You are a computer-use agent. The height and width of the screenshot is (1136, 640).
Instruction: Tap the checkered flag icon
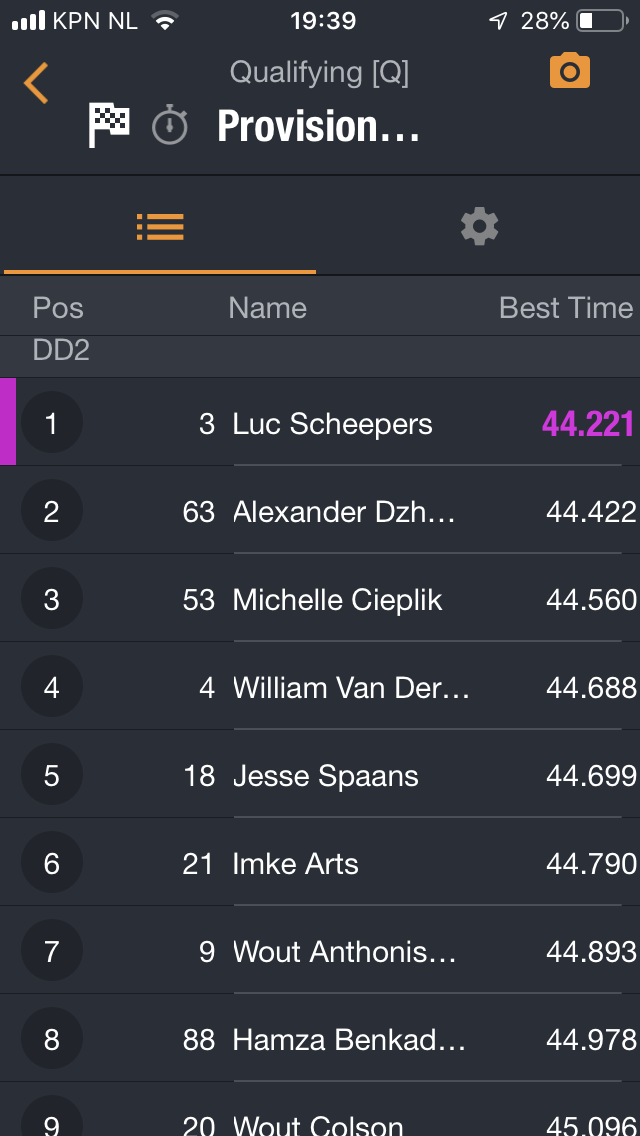point(109,127)
